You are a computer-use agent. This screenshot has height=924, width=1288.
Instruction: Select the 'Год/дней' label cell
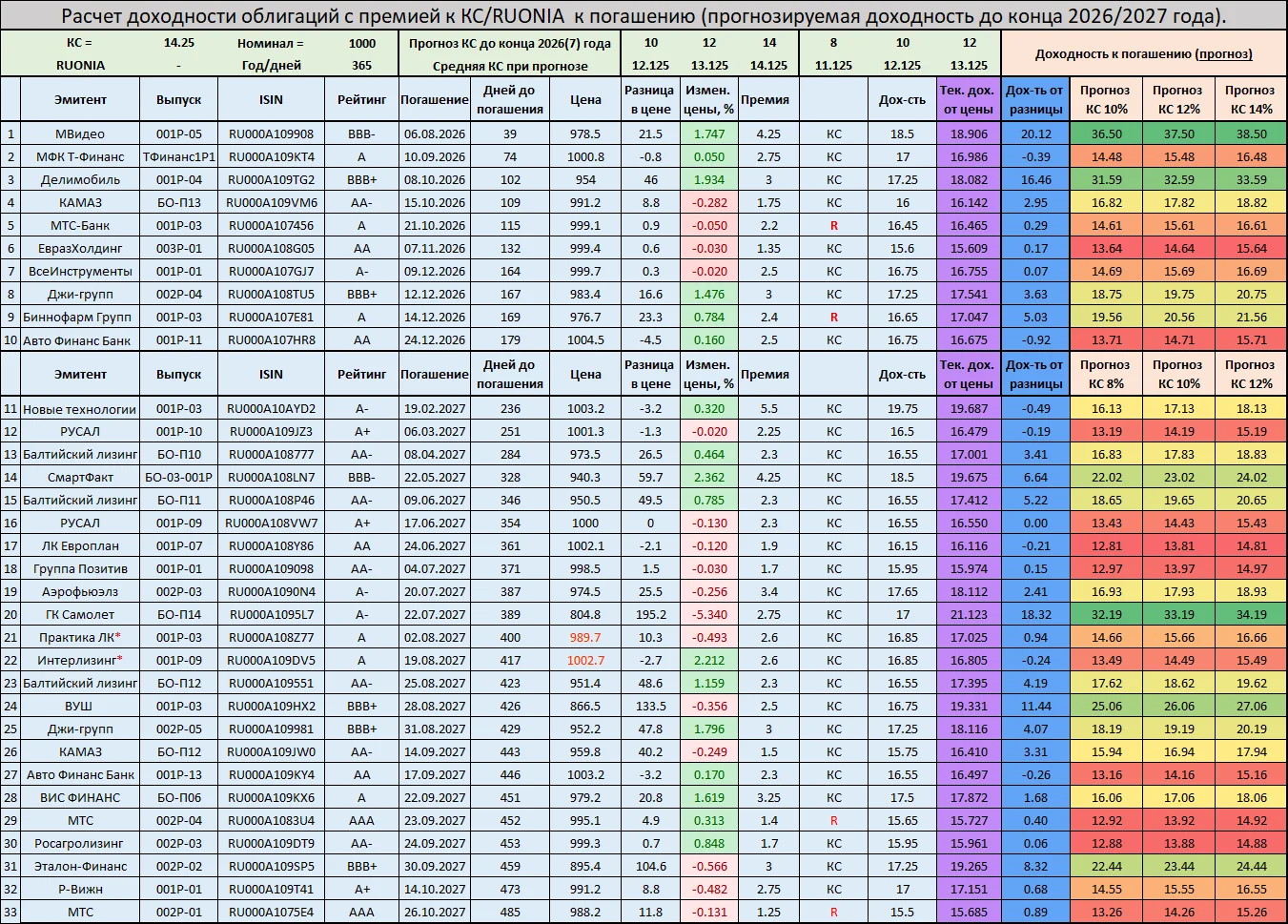(x=271, y=66)
